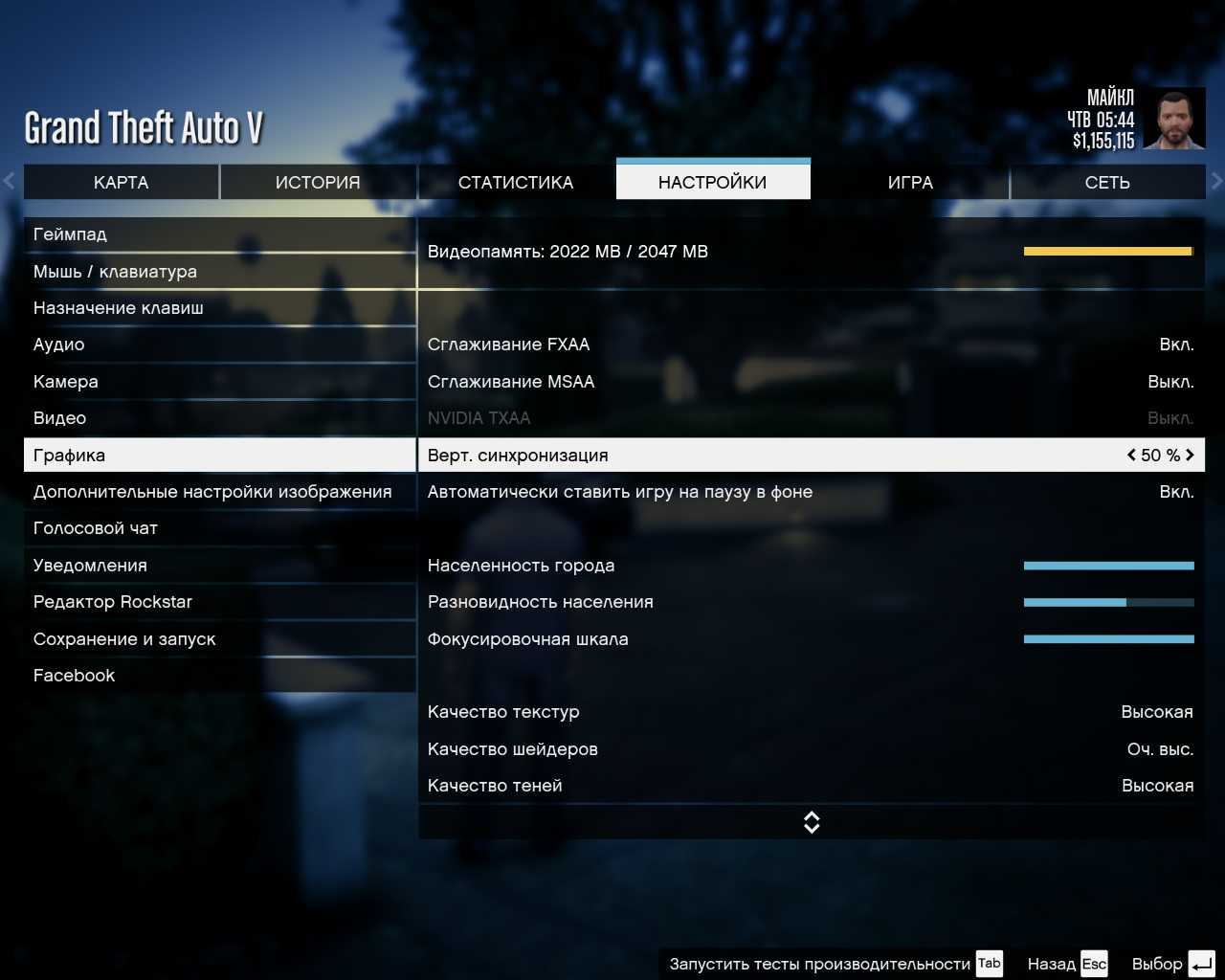Screen dimensions: 1225x980
Task: Click the right arrow beside the СЕТЬ tab
Action: 1216,181
